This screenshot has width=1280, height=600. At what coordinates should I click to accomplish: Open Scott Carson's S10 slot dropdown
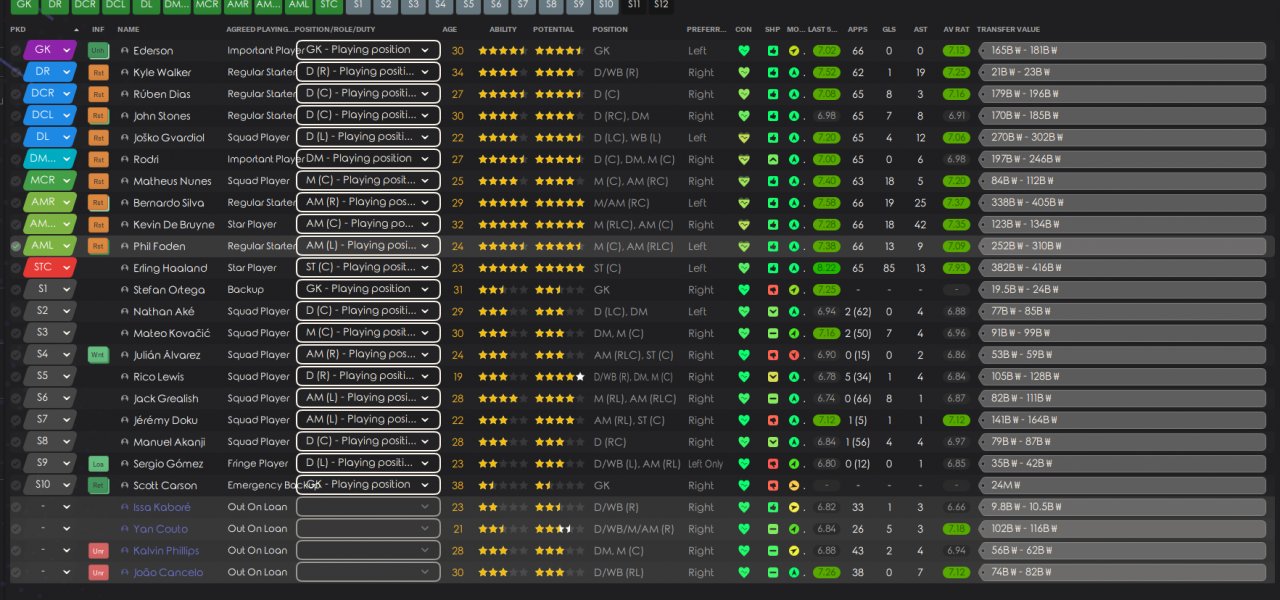pos(51,485)
